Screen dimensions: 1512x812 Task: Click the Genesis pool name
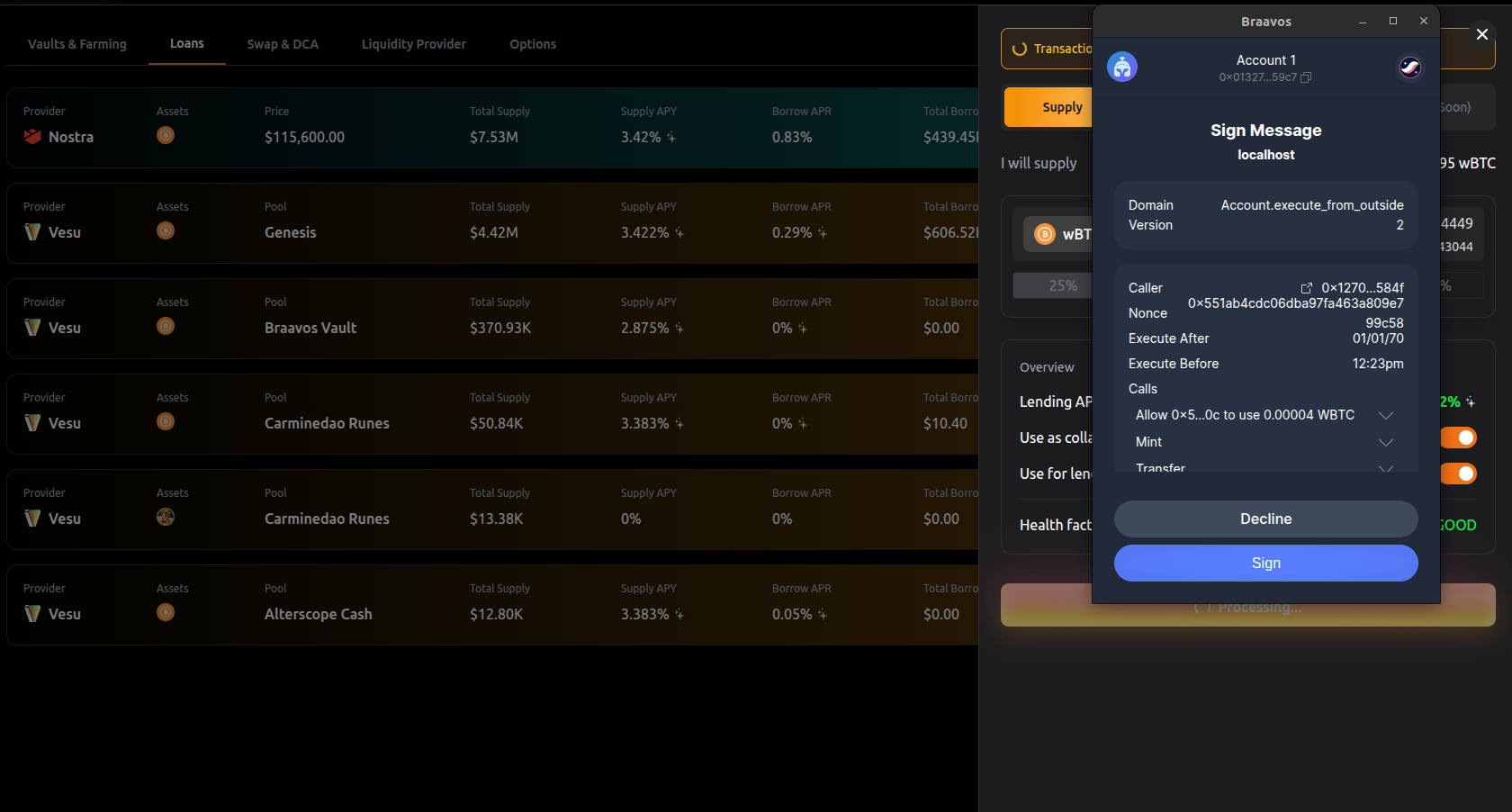tap(291, 232)
